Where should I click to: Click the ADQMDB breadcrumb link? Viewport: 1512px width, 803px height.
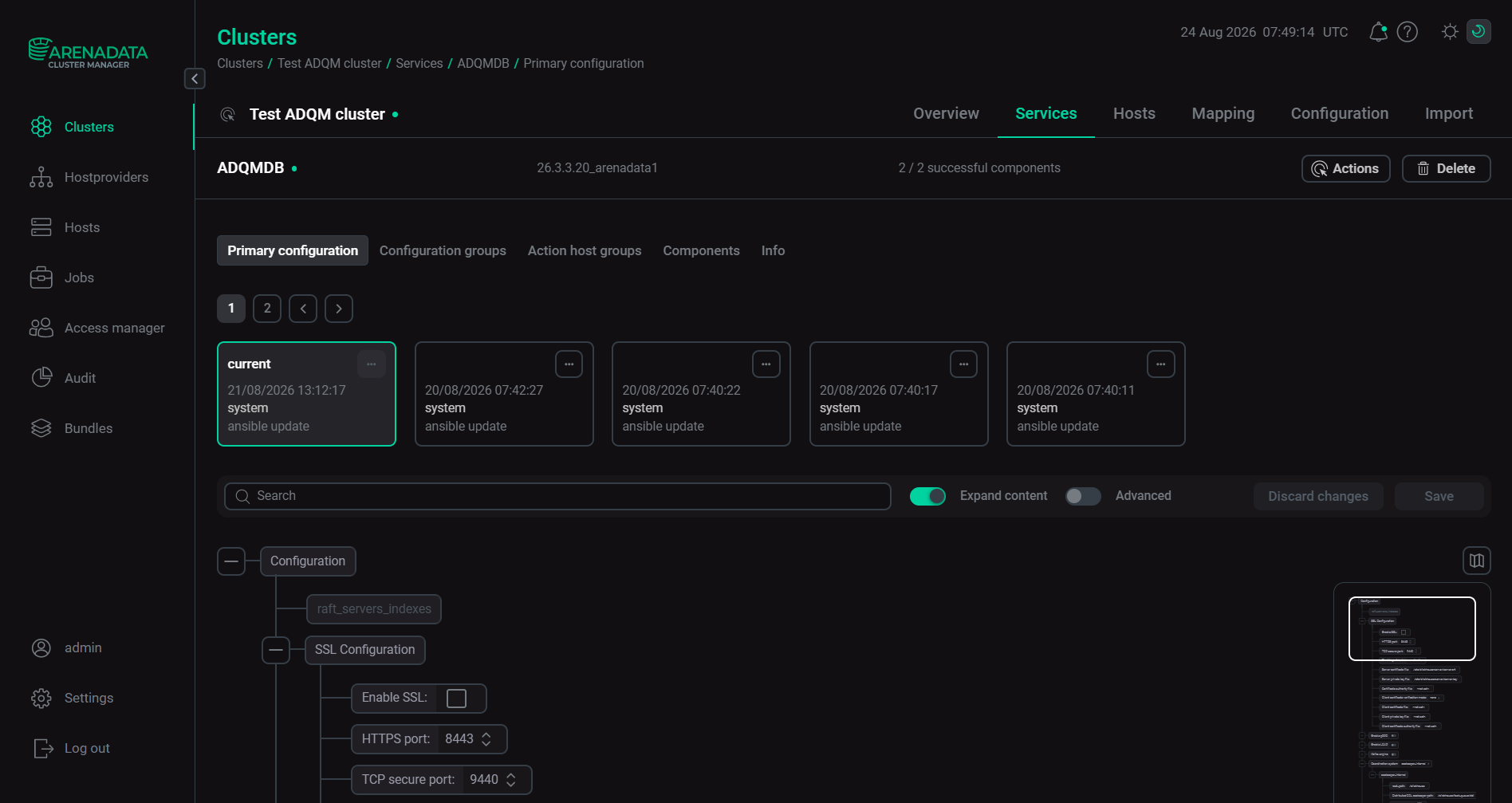pos(483,63)
